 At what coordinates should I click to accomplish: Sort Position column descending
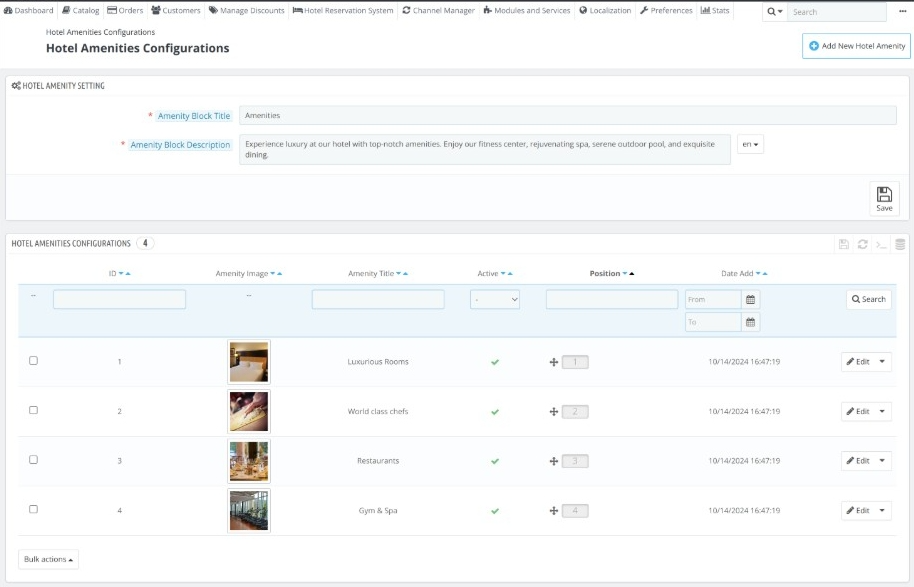[625, 273]
